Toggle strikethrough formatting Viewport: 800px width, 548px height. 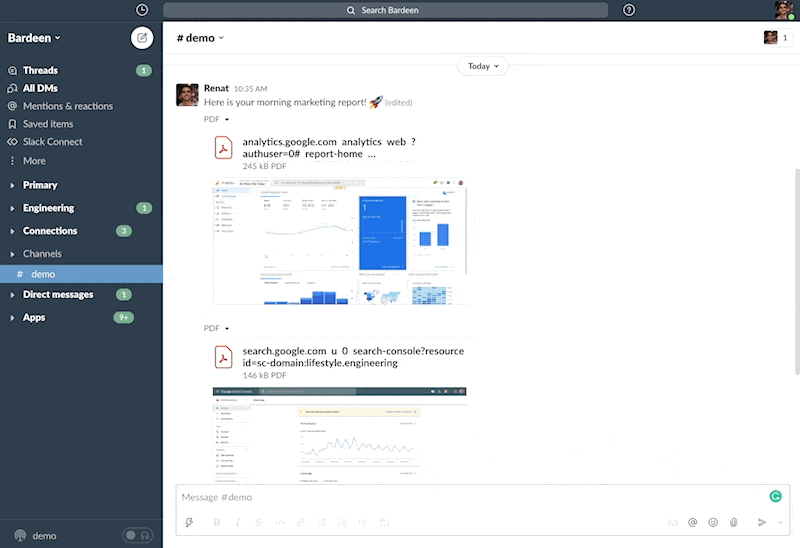pyautogui.click(x=259, y=522)
